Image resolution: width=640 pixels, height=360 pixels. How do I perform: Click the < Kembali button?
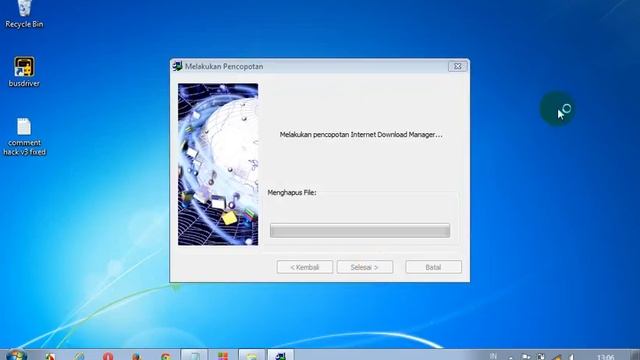304,267
